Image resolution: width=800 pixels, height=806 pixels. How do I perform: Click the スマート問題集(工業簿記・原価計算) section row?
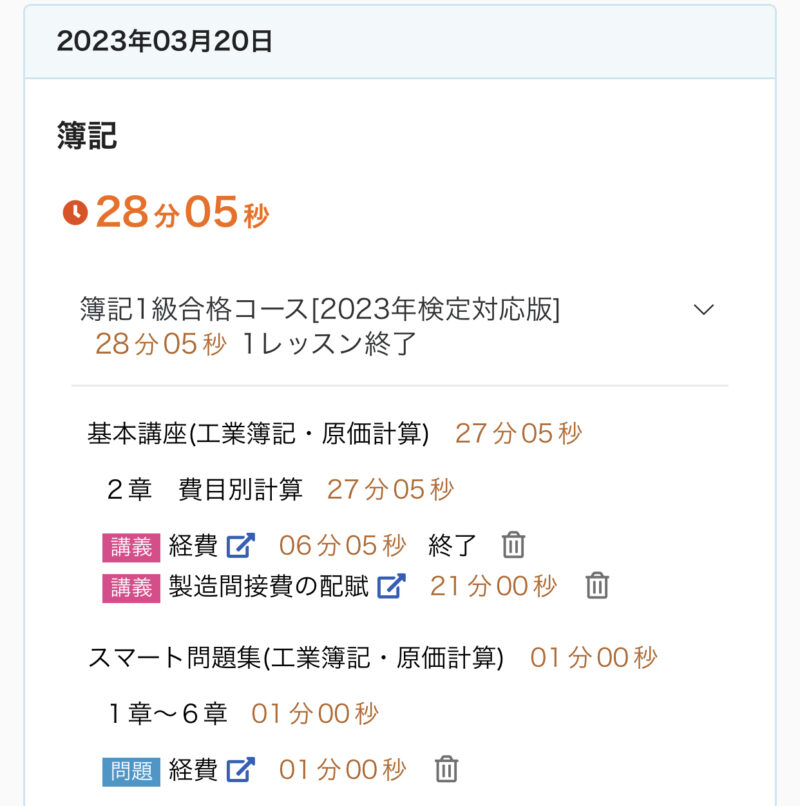tap(296, 658)
